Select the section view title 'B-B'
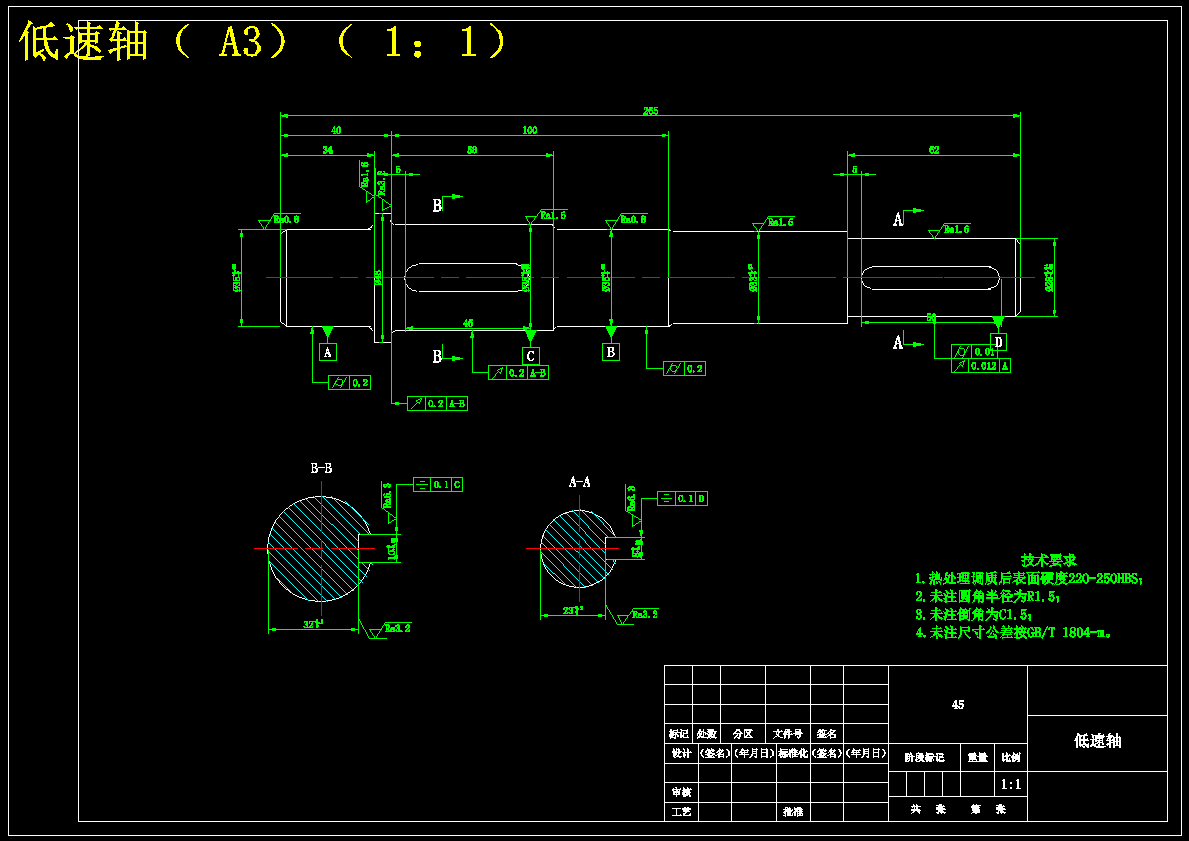 322,469
